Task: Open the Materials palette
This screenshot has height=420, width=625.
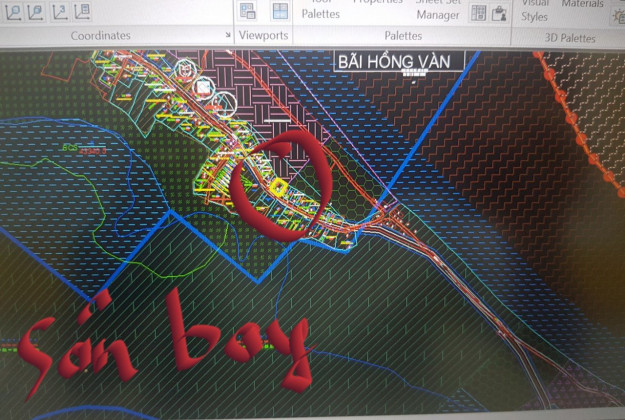Action: point(582,4)
